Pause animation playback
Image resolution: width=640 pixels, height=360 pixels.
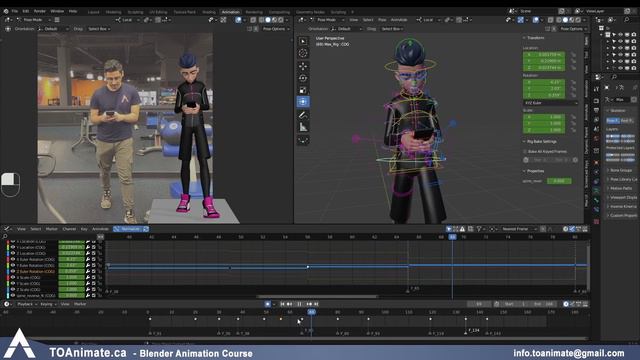tap(299, 304)
